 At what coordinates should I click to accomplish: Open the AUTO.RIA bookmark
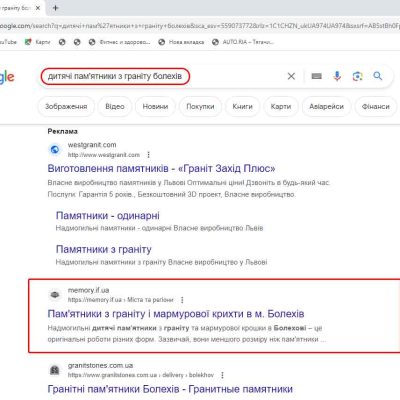point(243,42)
